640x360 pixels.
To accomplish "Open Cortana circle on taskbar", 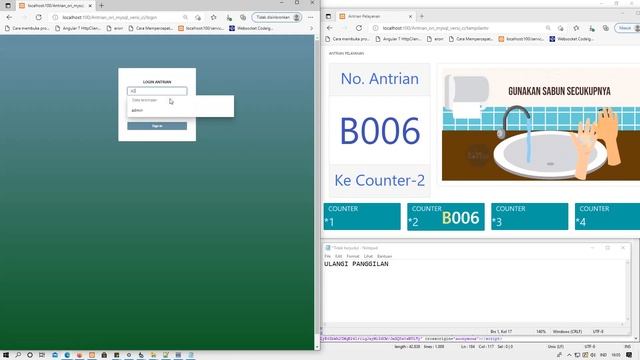I will (x=30, y=355).
